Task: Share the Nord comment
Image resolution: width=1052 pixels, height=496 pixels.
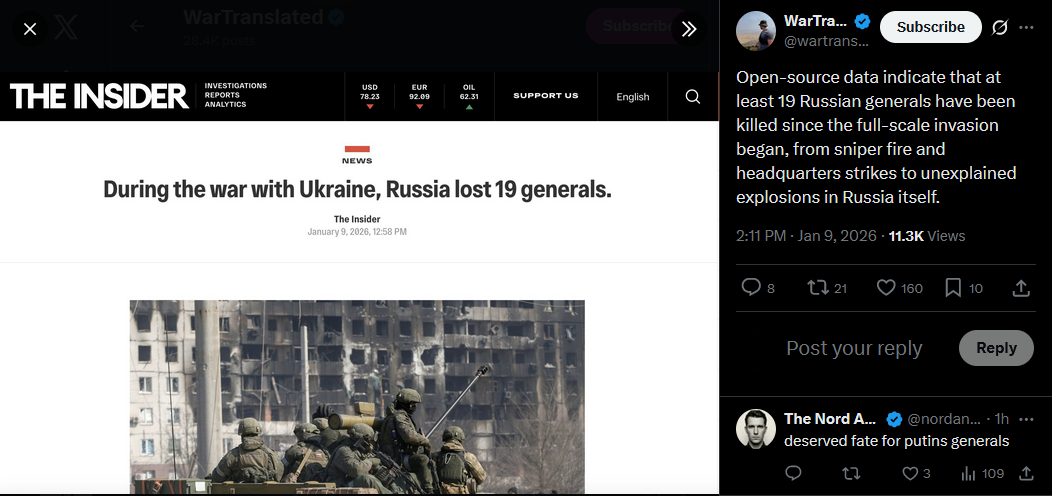Action: tap(1026, 474)
